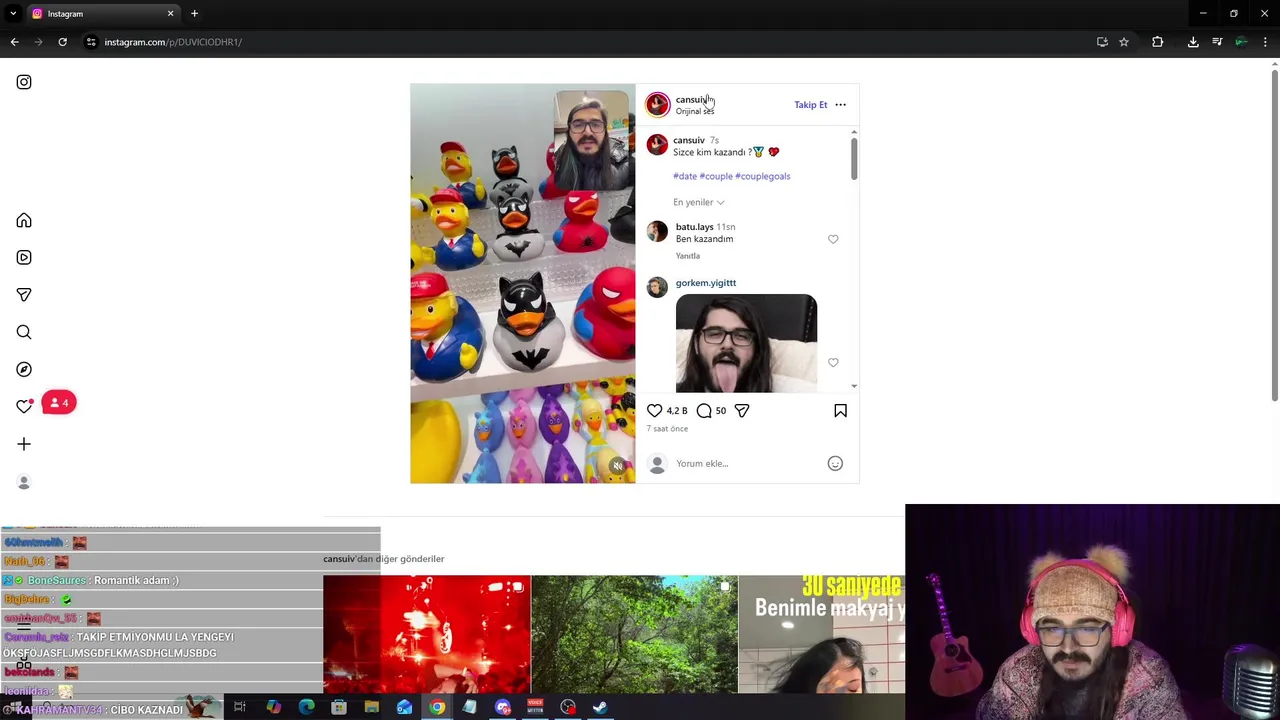Open Direct messages in sidebar

pyautogui.click(x=24, y=294)
